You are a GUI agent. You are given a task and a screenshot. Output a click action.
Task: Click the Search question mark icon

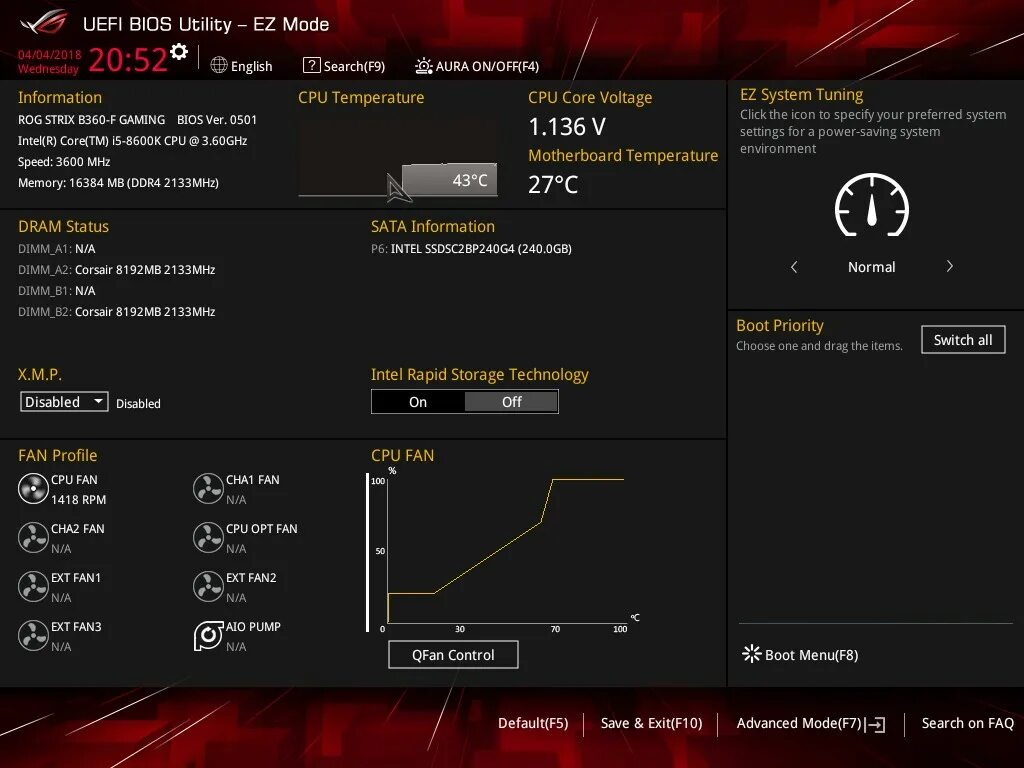click(x=312, y=65)
